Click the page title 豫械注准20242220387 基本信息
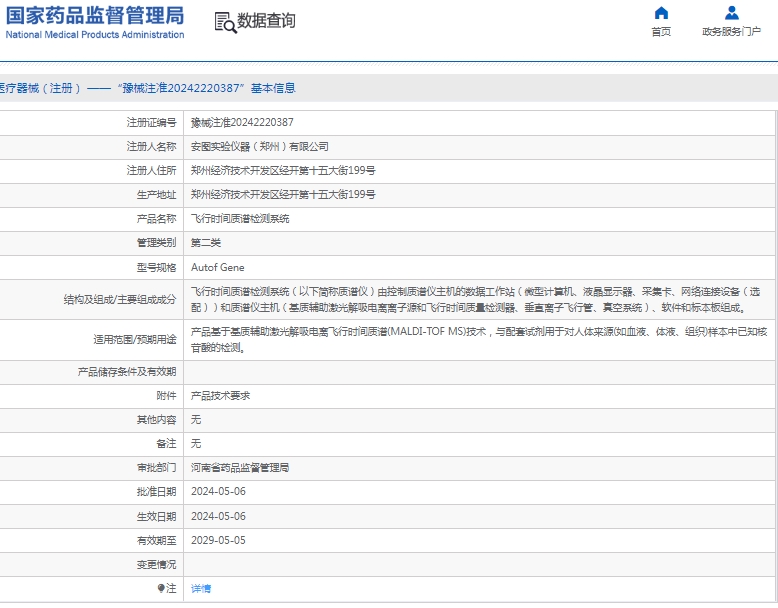The image size is (778, 608). (x=207, y=88)
